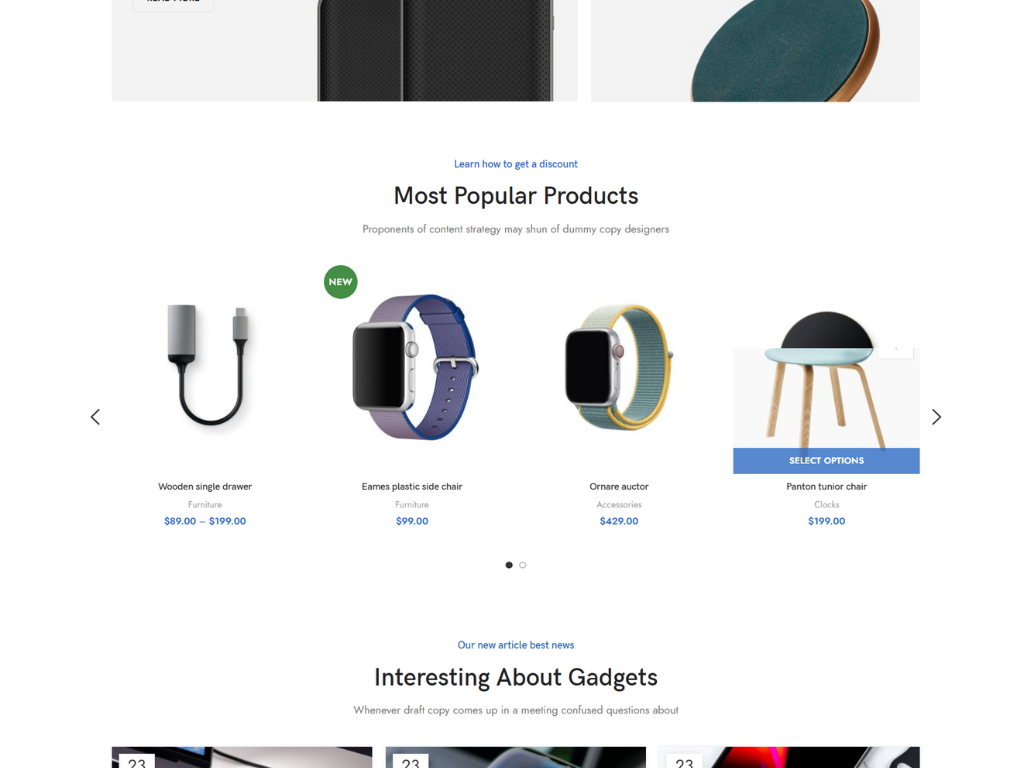Open the Panton tunior chair title link
This screenshot has width=1024, height=768.
[826, 487]
